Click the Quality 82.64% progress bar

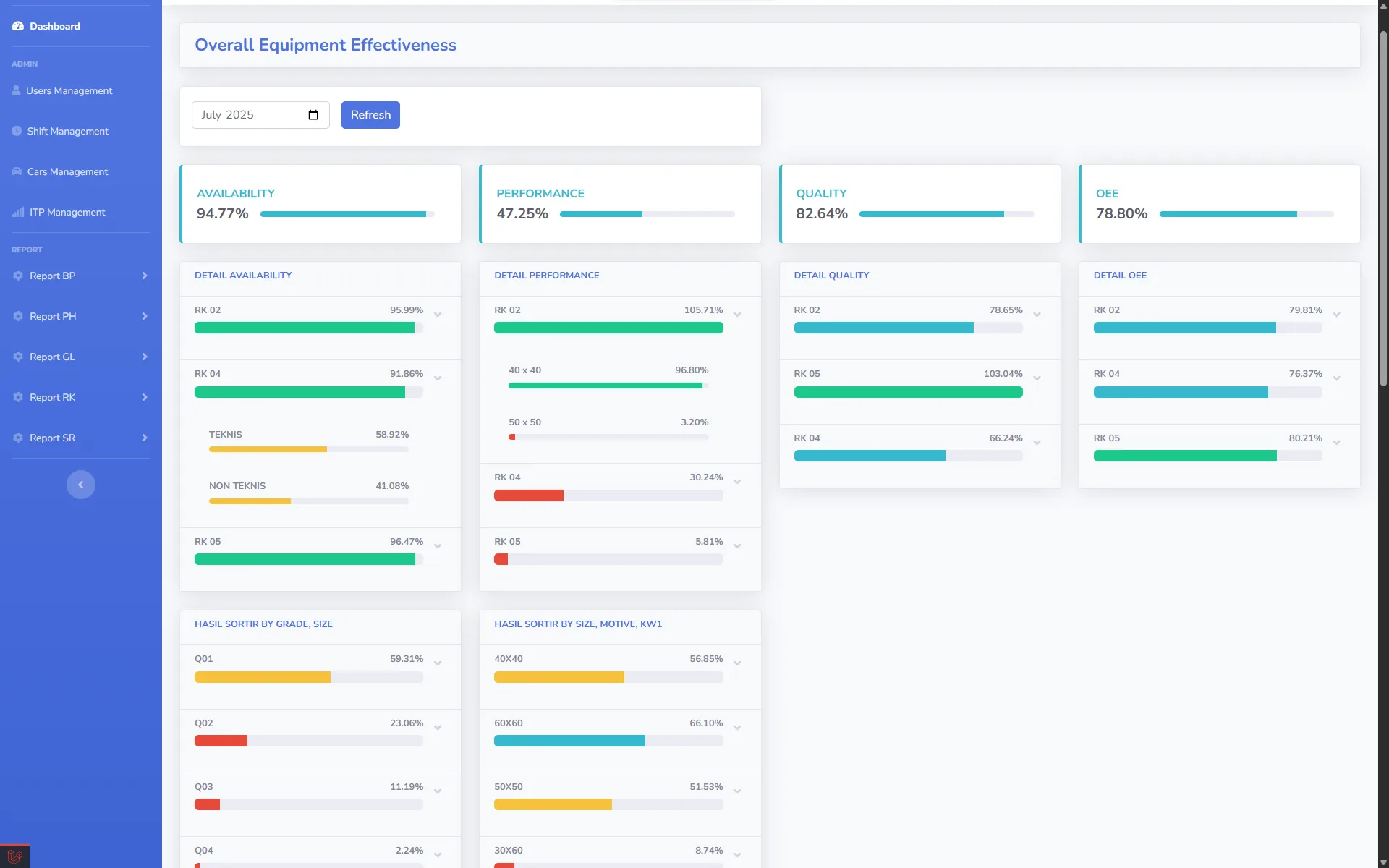pyautogui.click(x=947, y=214)
